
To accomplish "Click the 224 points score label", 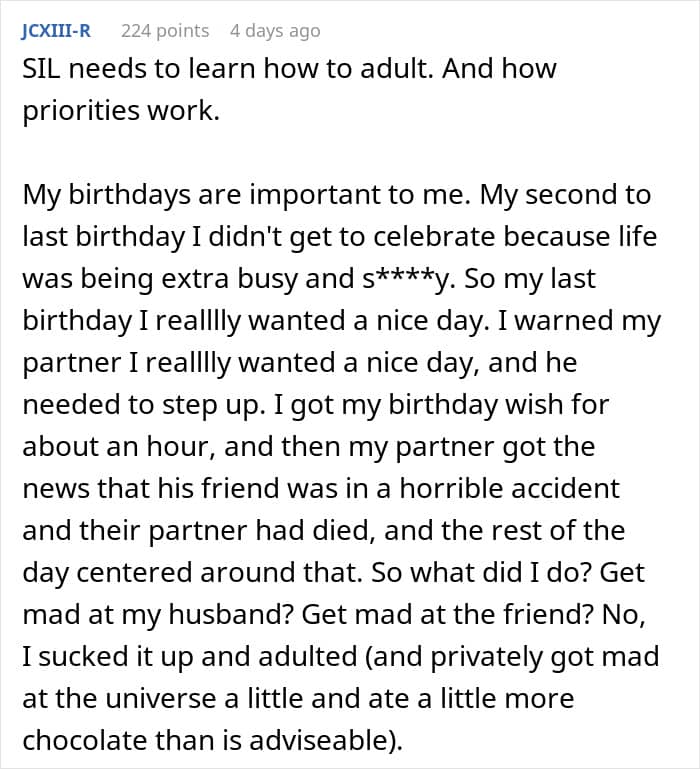I will click(x=165, y=31).
